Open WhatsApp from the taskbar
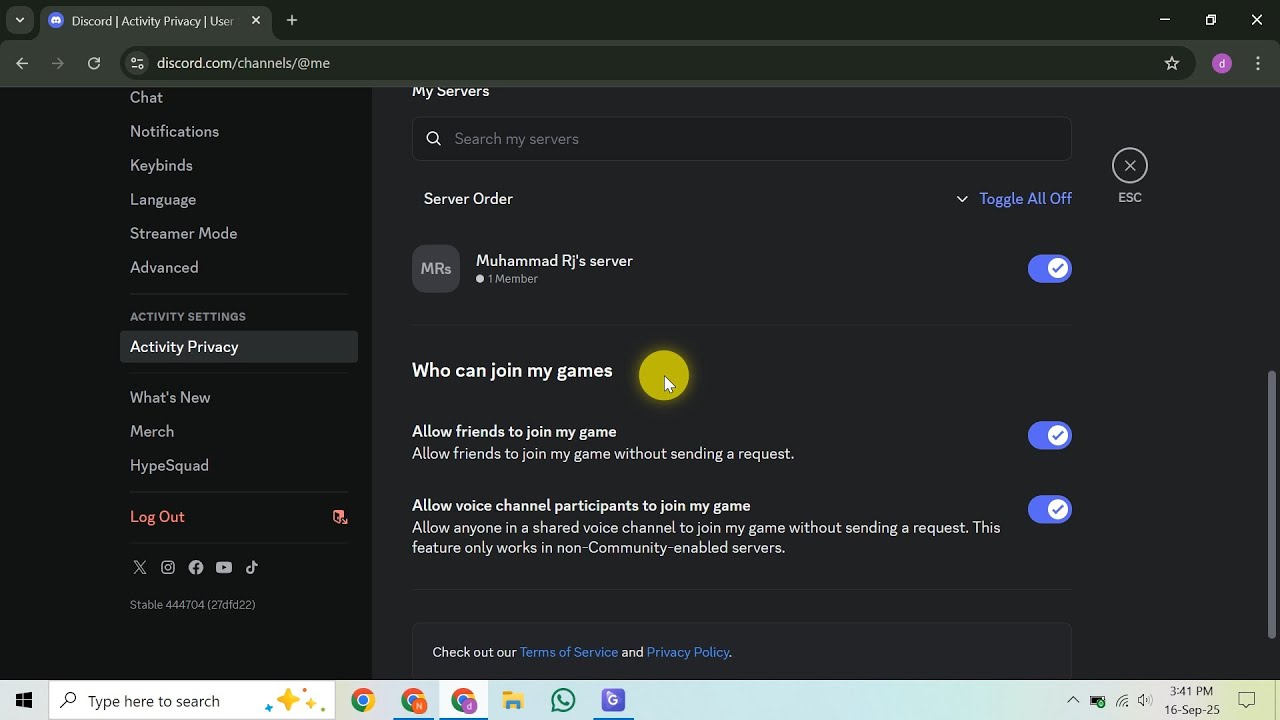The image size is (1280, 720). 563,701
